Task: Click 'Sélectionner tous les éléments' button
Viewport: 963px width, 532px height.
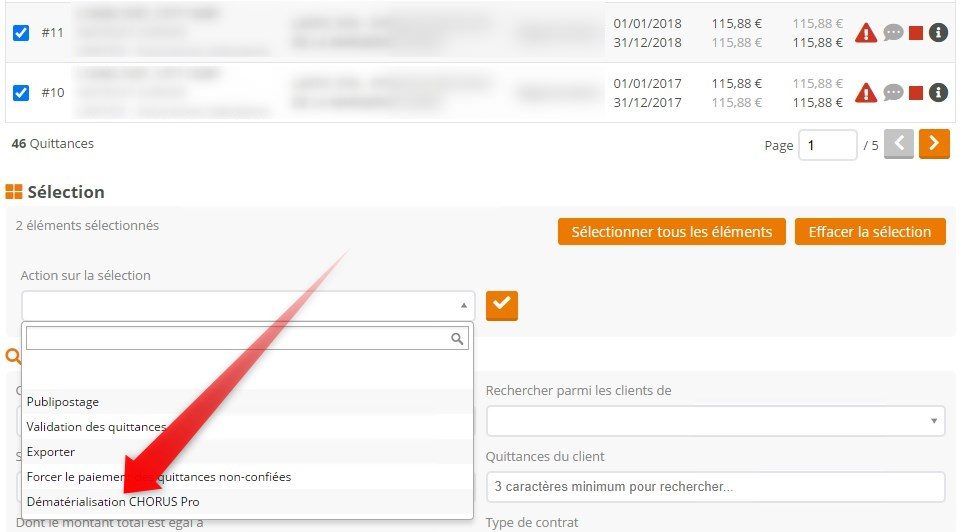Action: click(x=671, y=232)
